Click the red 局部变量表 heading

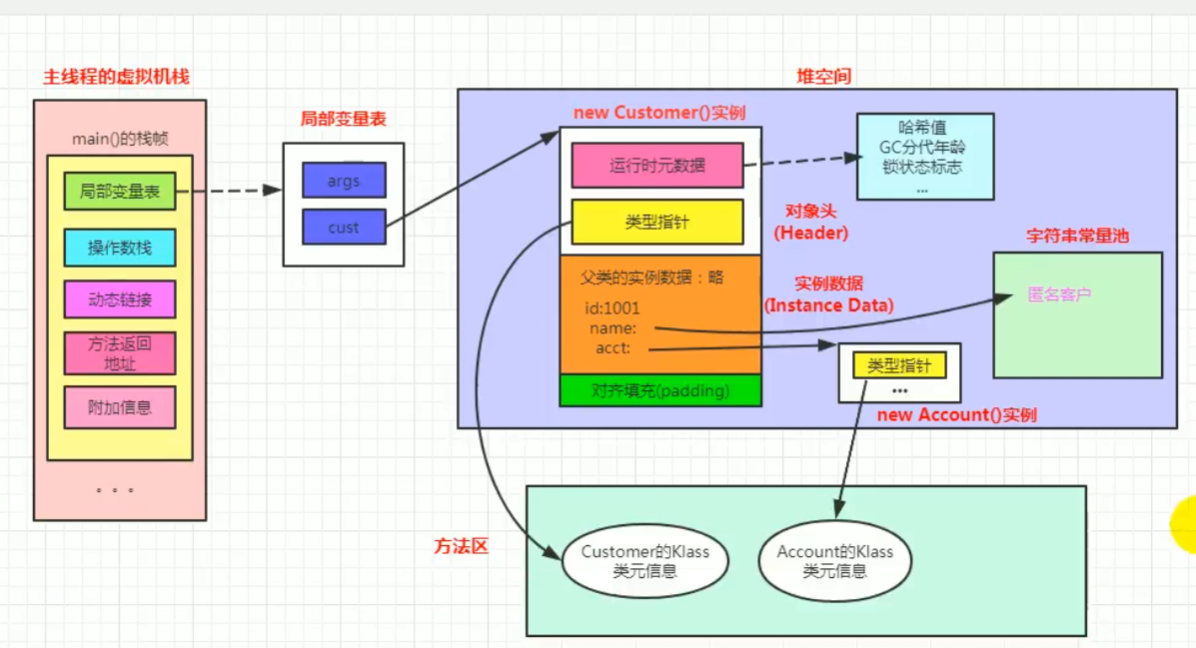[x=343, y=119]
